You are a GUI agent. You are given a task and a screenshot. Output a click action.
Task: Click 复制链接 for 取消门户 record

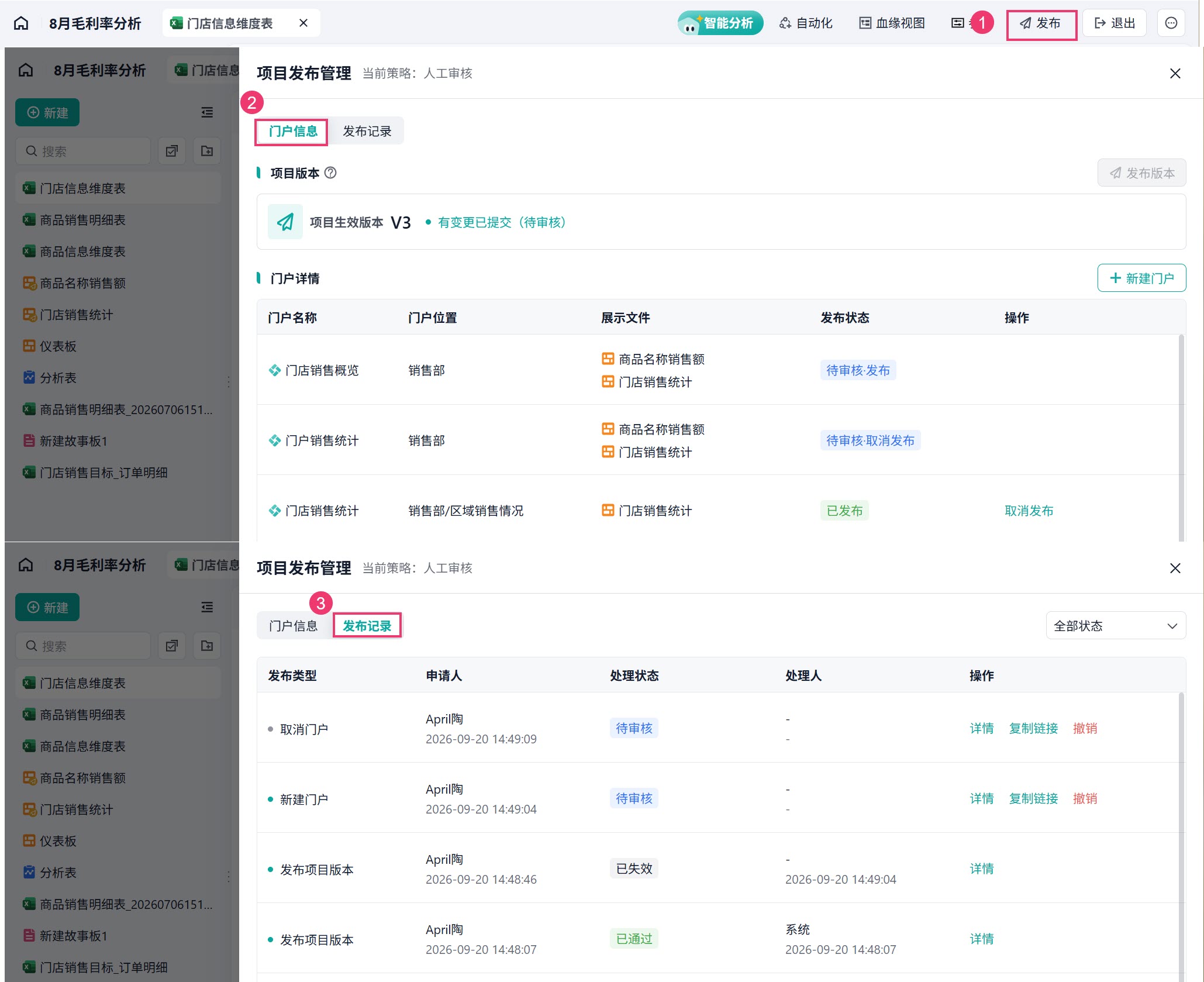(1033, 728)
